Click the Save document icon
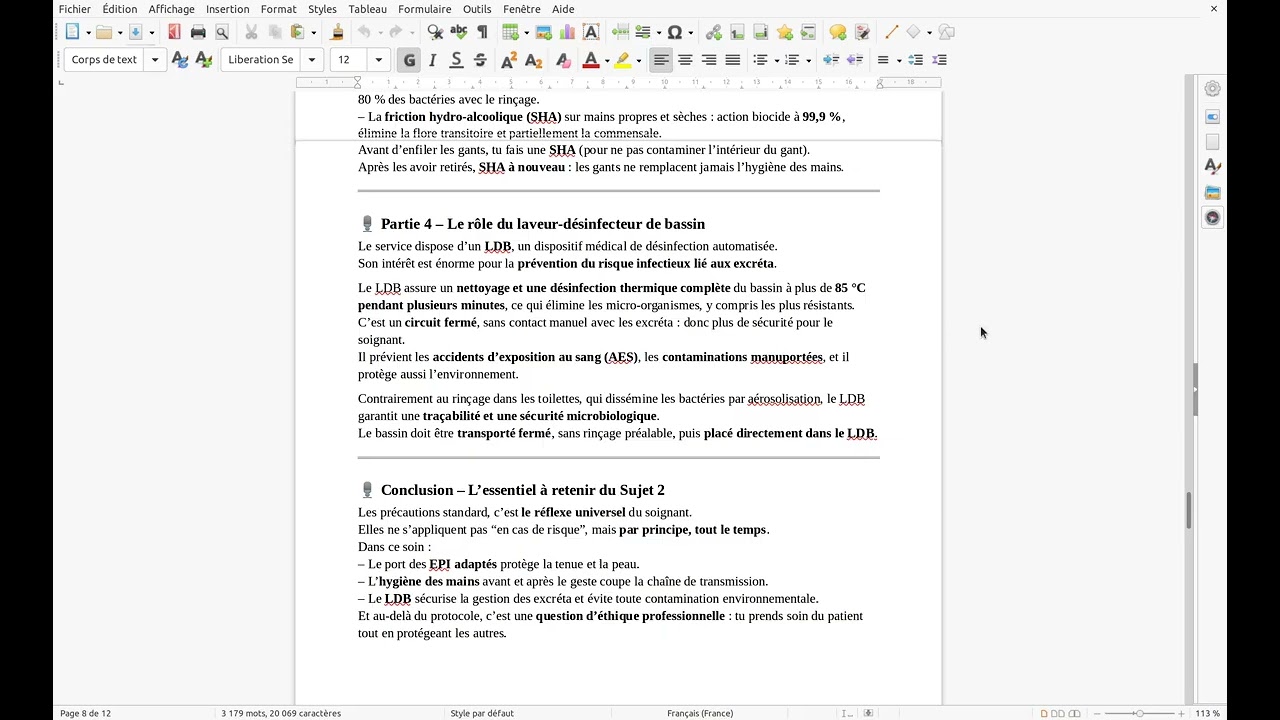Screen dimensions: 1280x720 pos(135,32)
